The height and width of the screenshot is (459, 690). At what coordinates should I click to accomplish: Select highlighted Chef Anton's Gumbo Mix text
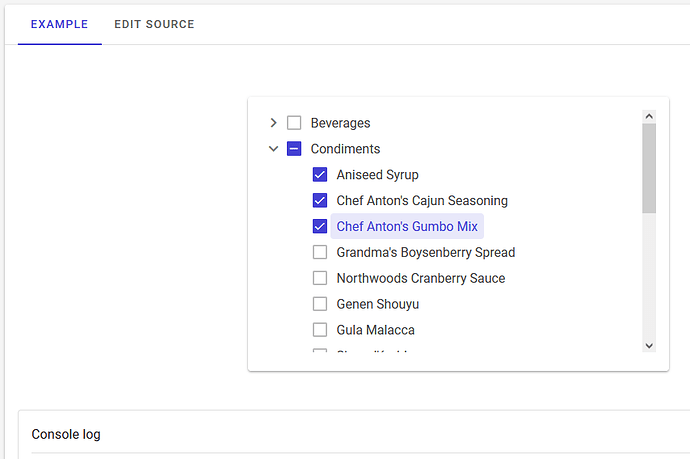coord(407,226)
